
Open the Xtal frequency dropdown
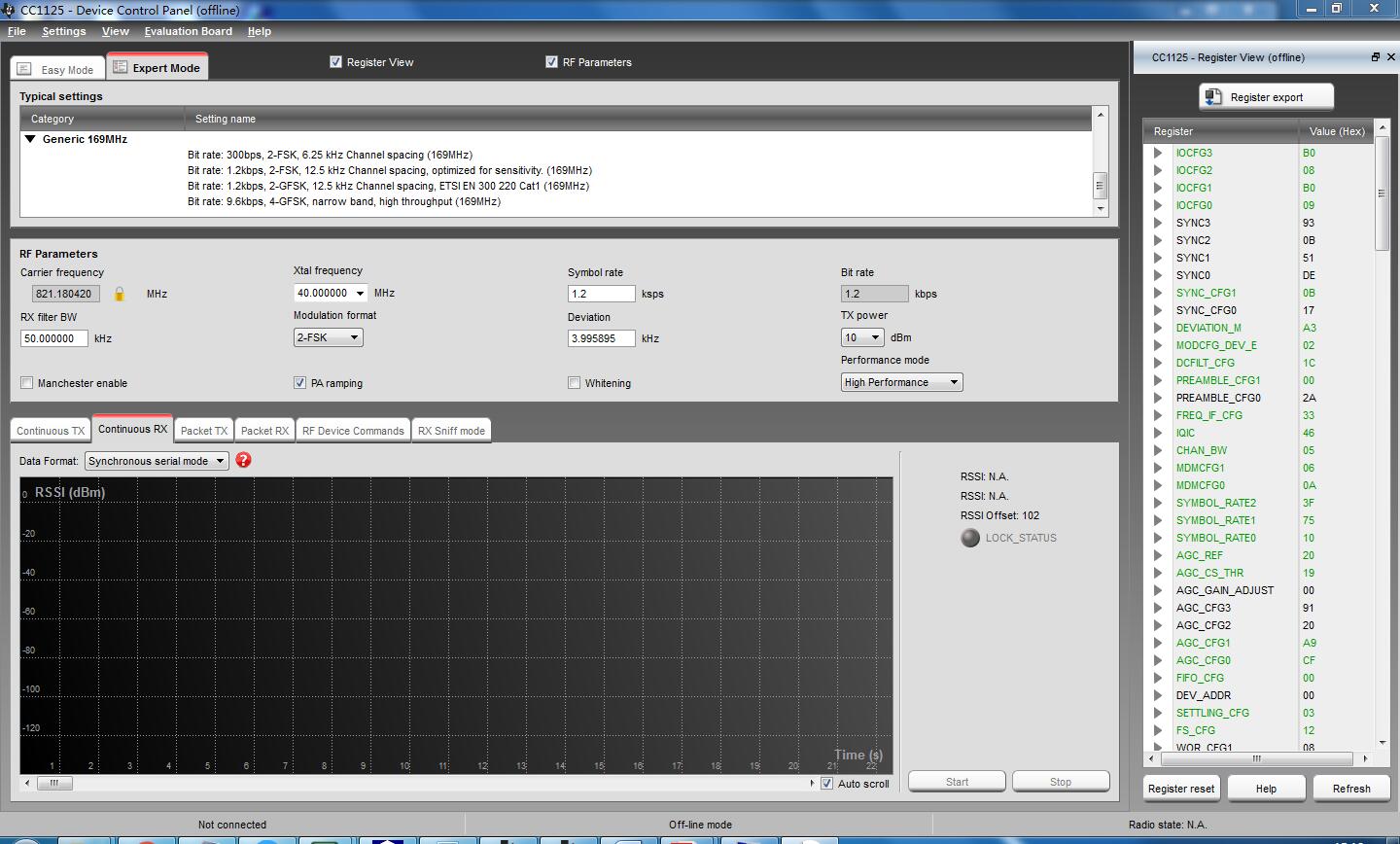360,294
